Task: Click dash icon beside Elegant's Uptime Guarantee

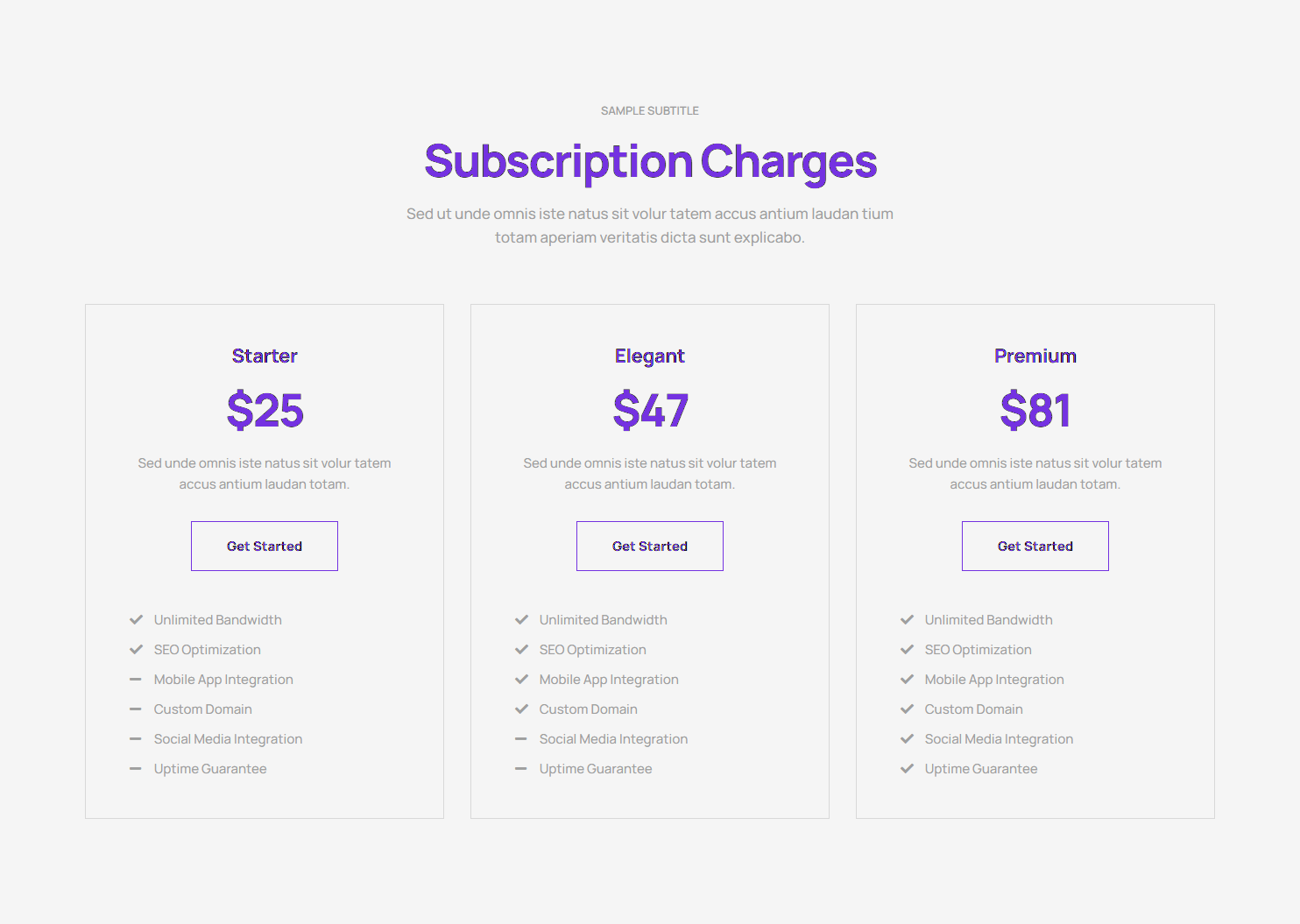Action: pyautogui.click(x=521, y=769)
